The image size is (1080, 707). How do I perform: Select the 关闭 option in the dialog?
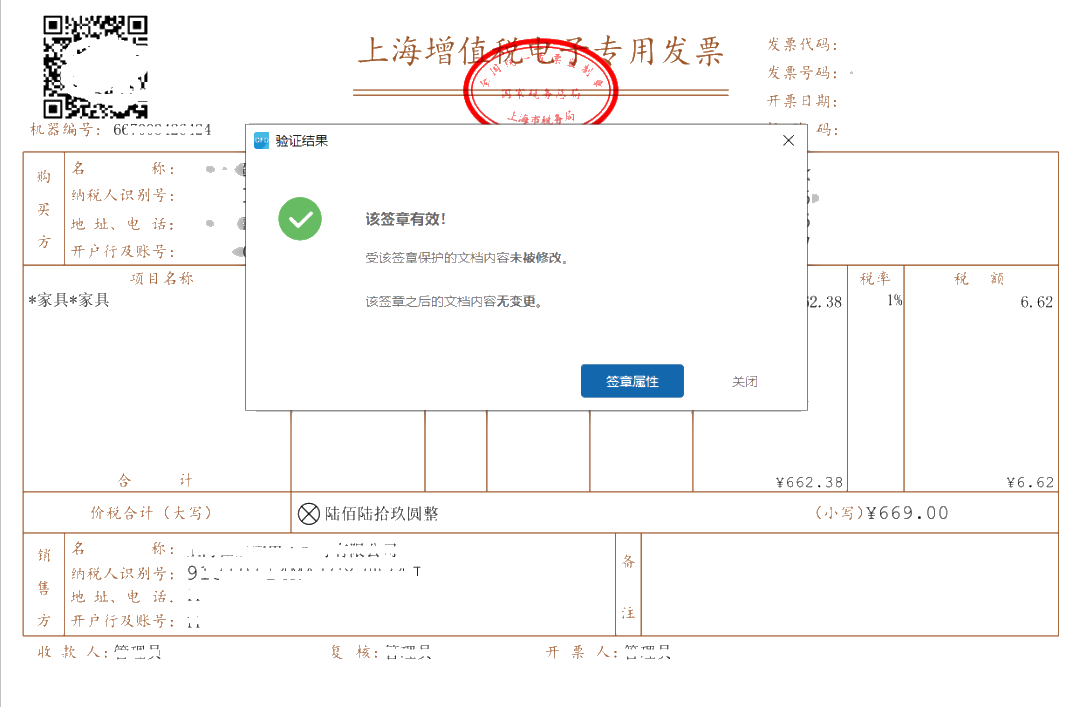(744, 381)
